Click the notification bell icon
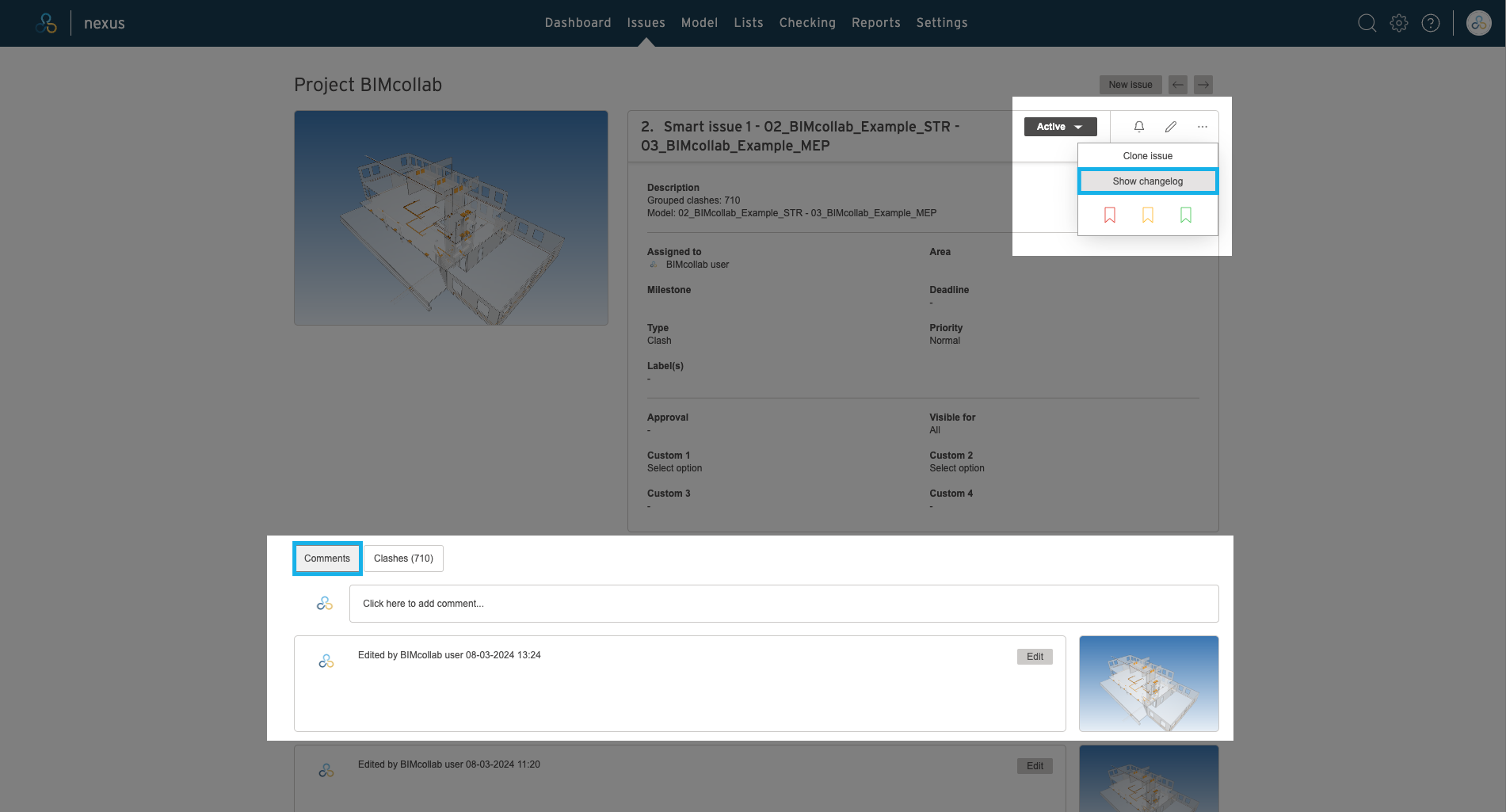Screen dimensions: 1506x812 1139,127
